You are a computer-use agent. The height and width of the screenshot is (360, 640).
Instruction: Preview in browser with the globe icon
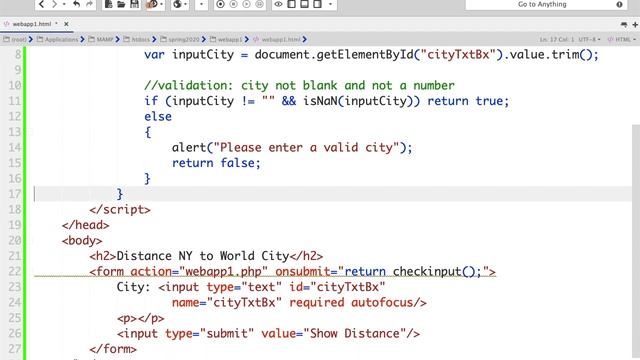177,4
